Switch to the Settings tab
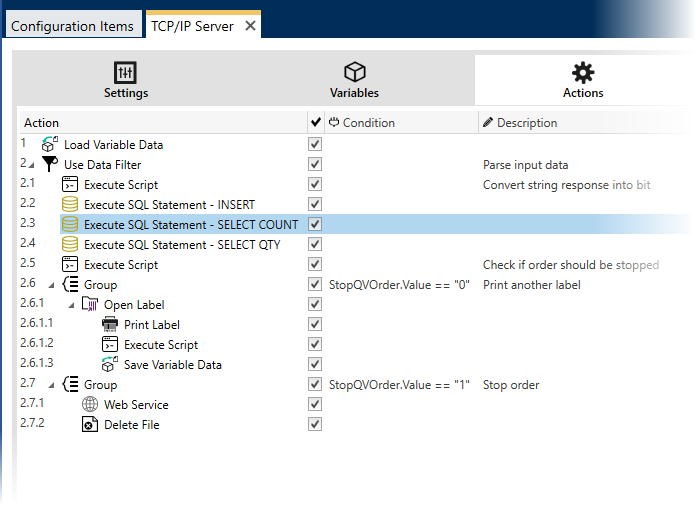Image resolution: width=696 pixels, height=505 pixels. [x=126, y=81]
